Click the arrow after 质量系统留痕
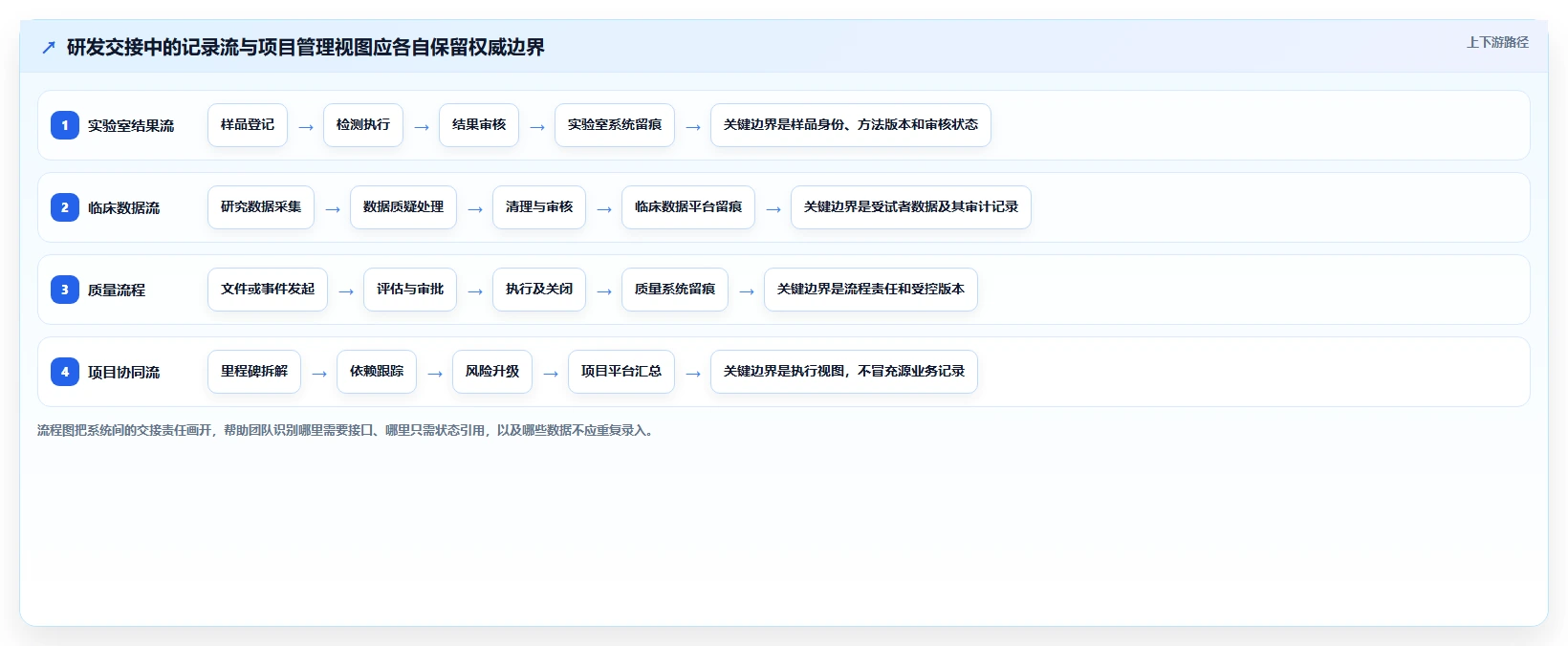Image resolution: width=1568 pixels, height=646 pixels. click(747, 291)
